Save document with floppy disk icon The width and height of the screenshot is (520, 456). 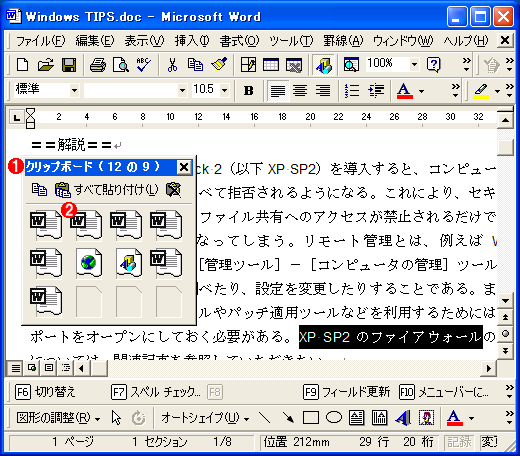pos(69,65)
